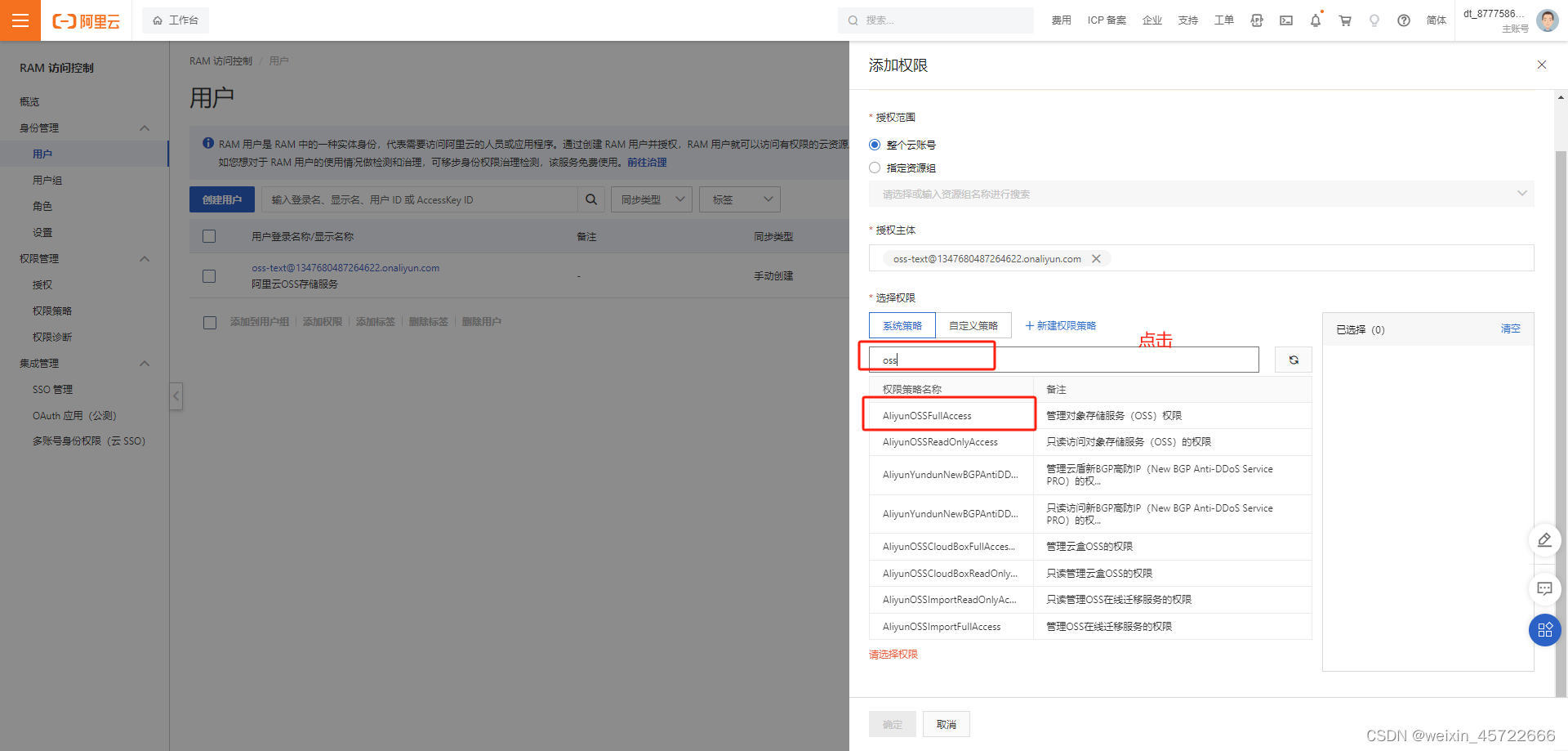This screenshot has width=1568, height=751.
Task: Open the 支持 menu
Action: point(1188,20)
